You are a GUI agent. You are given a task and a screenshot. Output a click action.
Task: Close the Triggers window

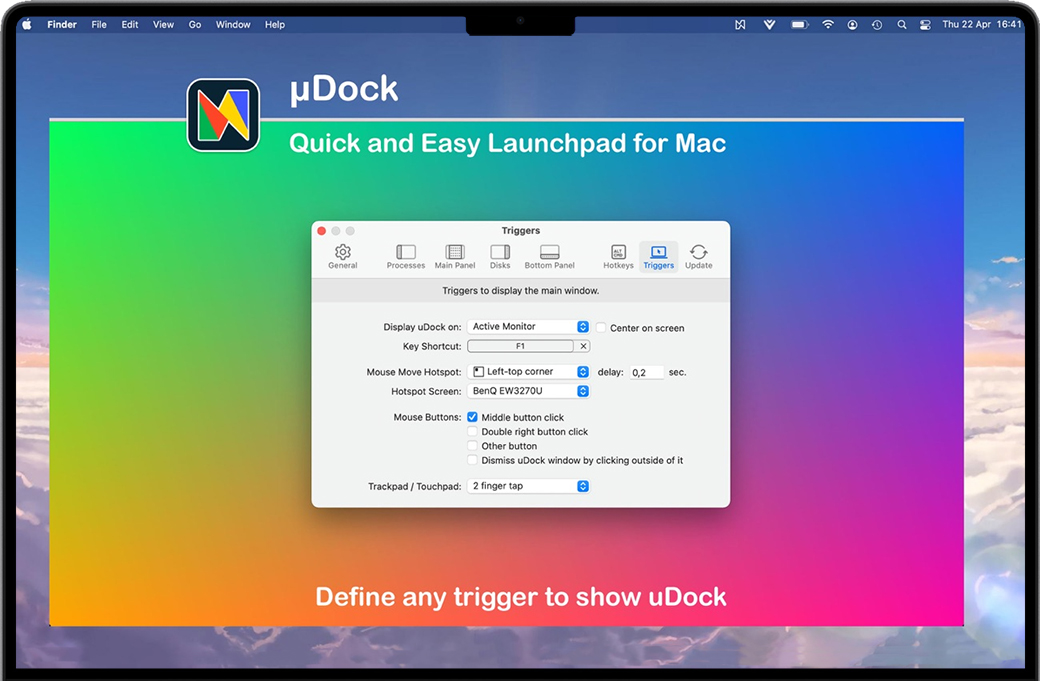pos(322,231)
